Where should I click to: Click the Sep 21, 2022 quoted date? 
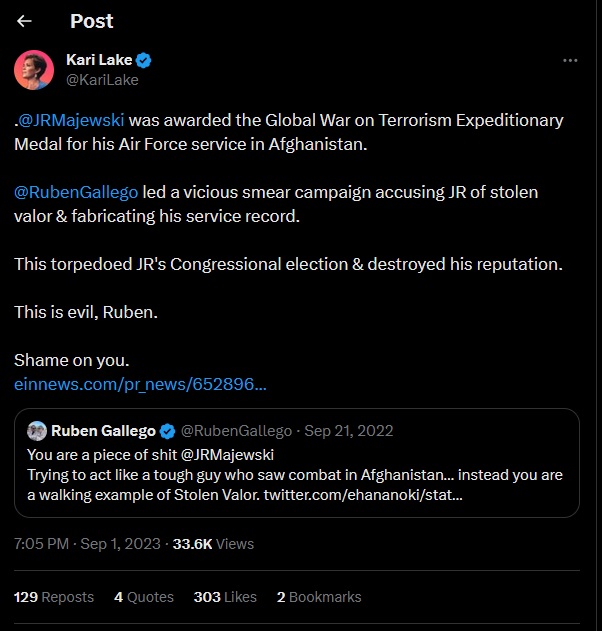pyautogui.click(x=349, y=431)
